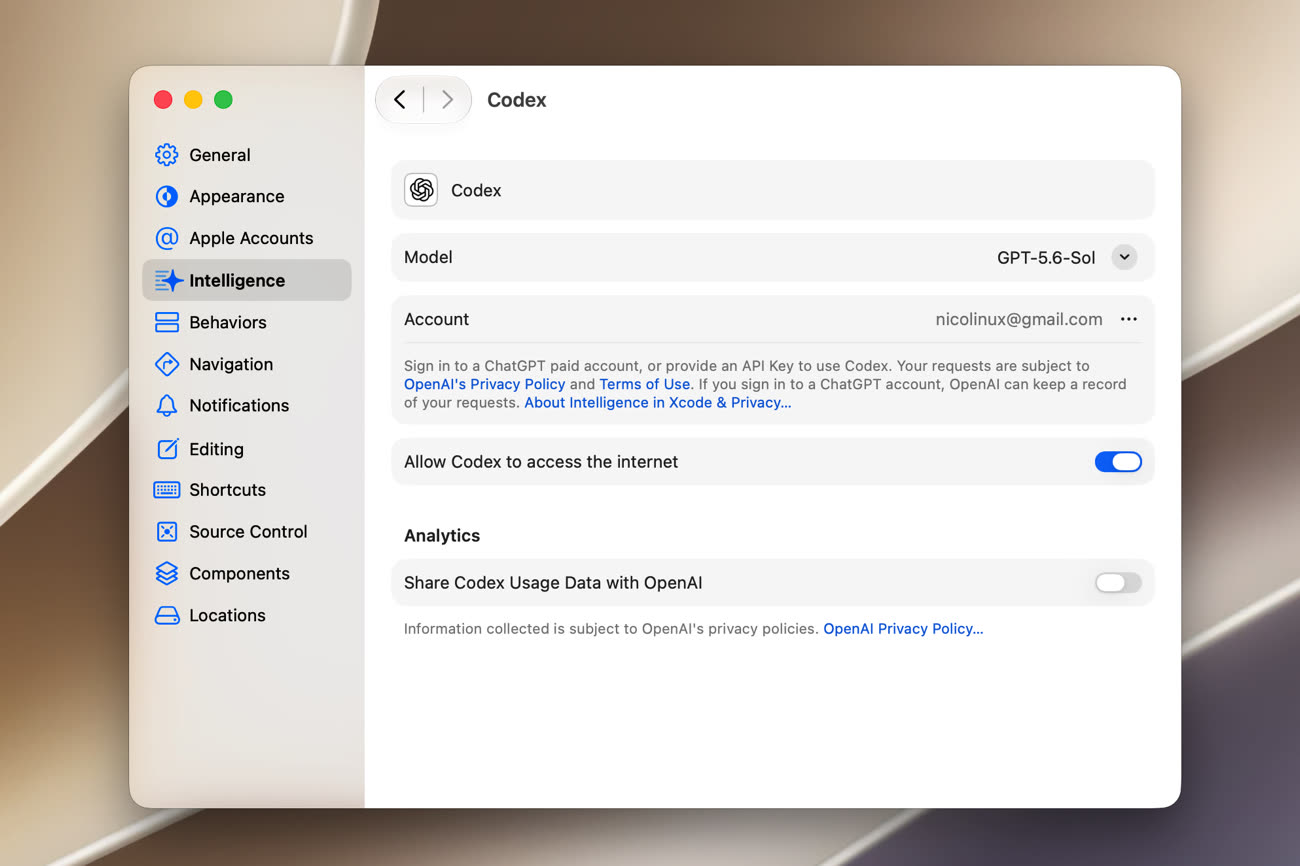The image size is (1300, 866).
Task: Open the account ellipsis options menu
Action: pos(1129,319)
